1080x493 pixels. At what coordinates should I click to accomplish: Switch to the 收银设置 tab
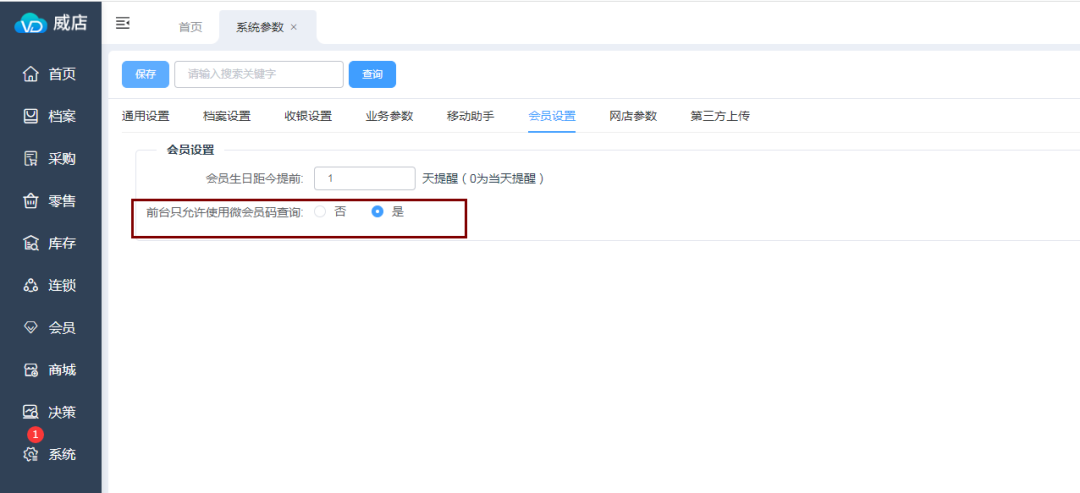pos(307,116)
